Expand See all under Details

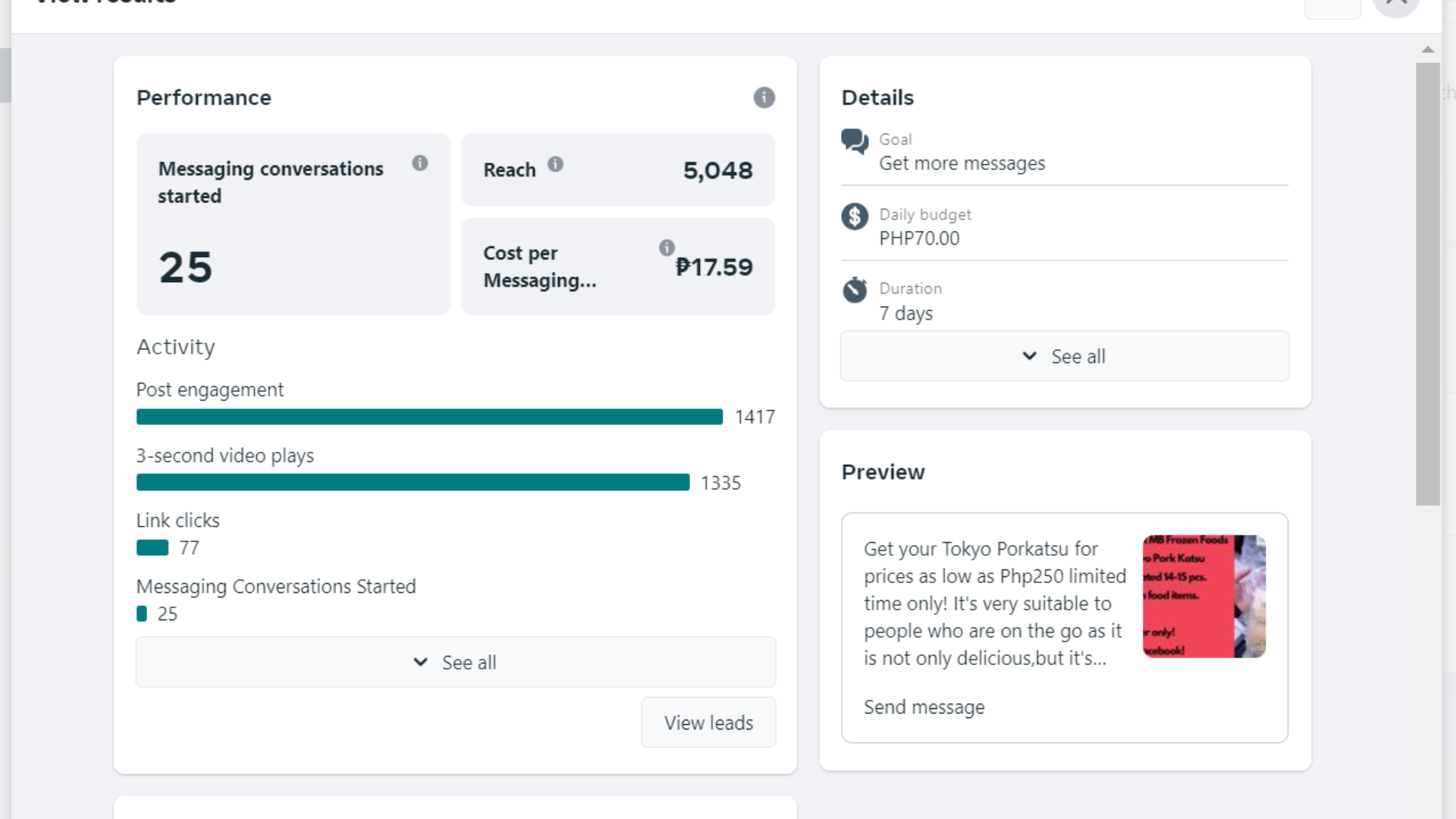click(1064, 356)
